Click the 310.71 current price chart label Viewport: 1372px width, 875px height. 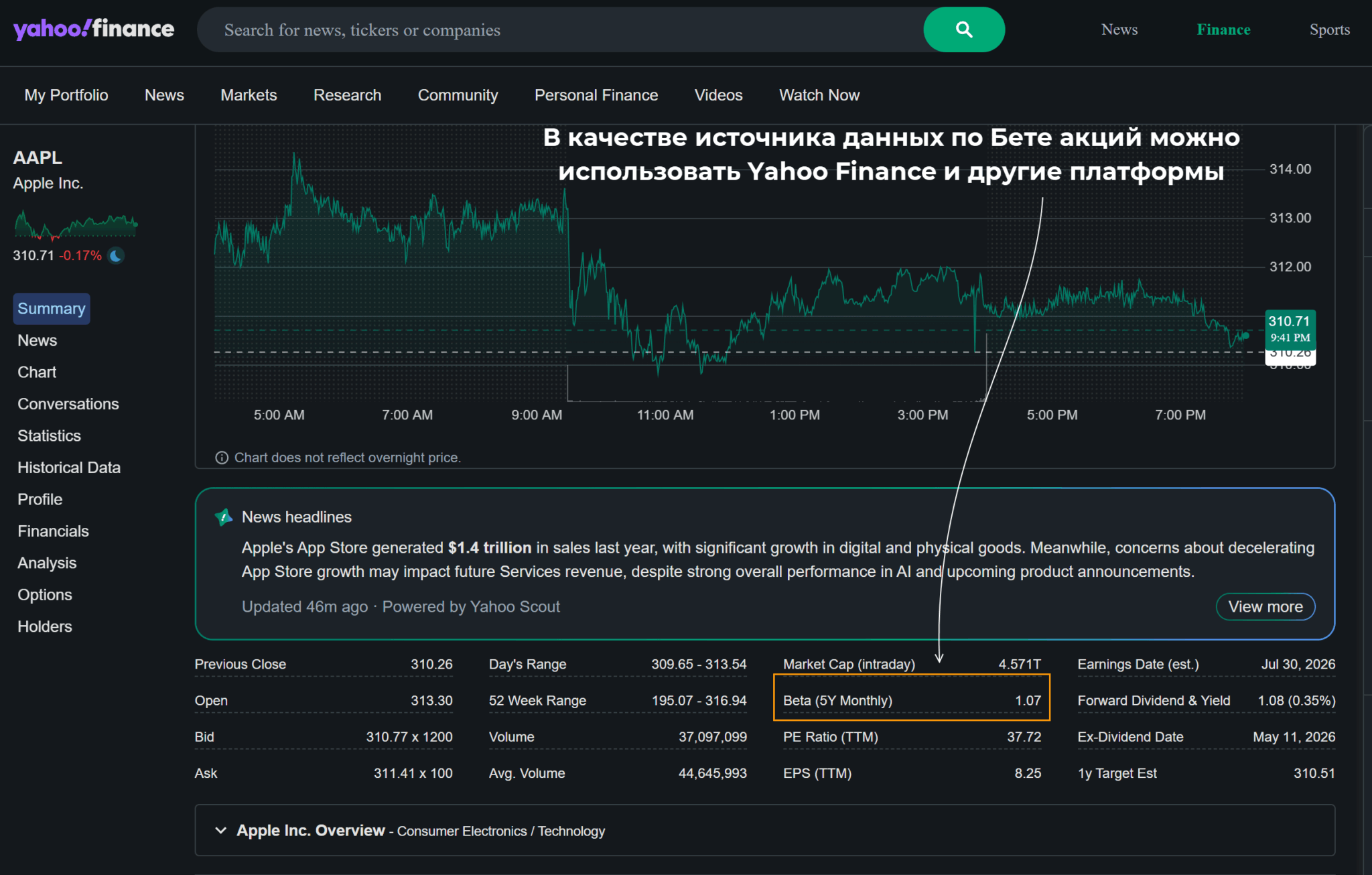[x=1290, y=329]
